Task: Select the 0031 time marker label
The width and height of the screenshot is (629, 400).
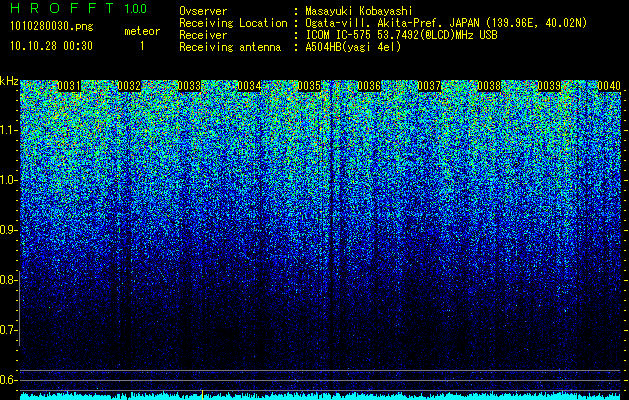Action: click(69, 86)
